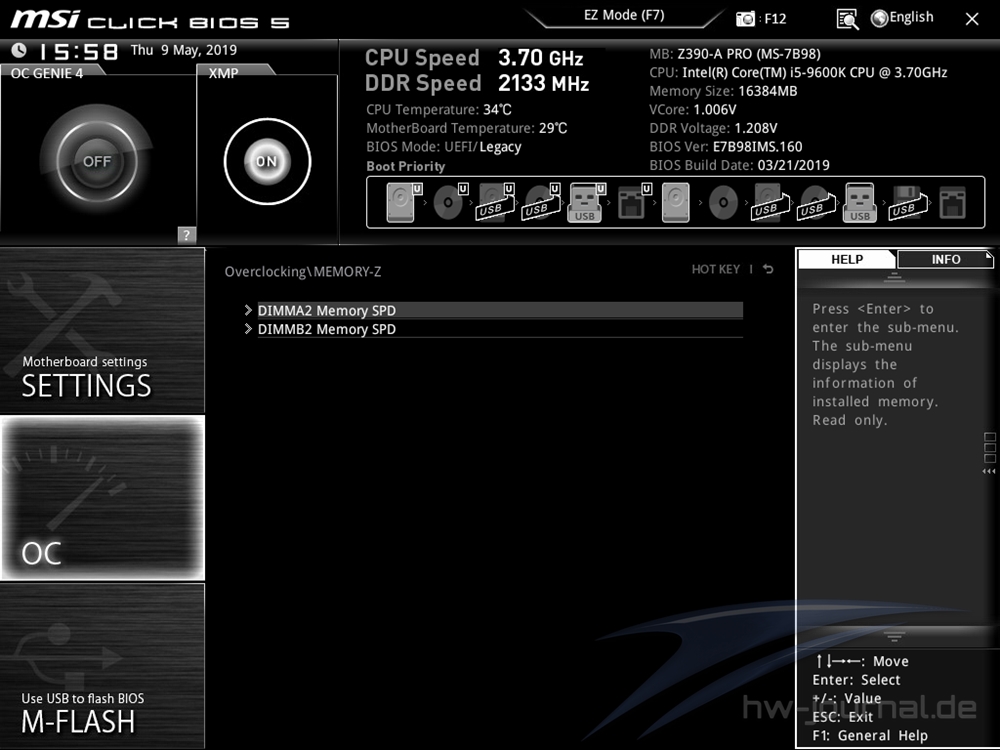Viewport: 1000px width, 750px height.
Task: Select the UEFI USB hard disk boot icon
Action: pyautogui.click(x=496, y=202)
